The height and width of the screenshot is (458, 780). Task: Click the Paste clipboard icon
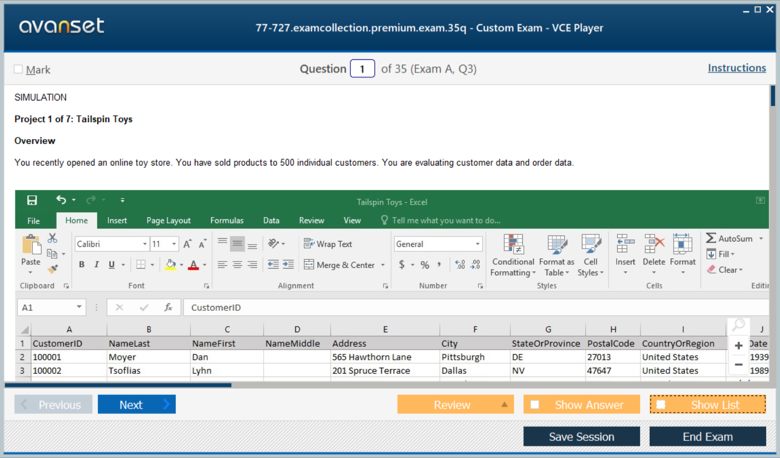[31, 246]
